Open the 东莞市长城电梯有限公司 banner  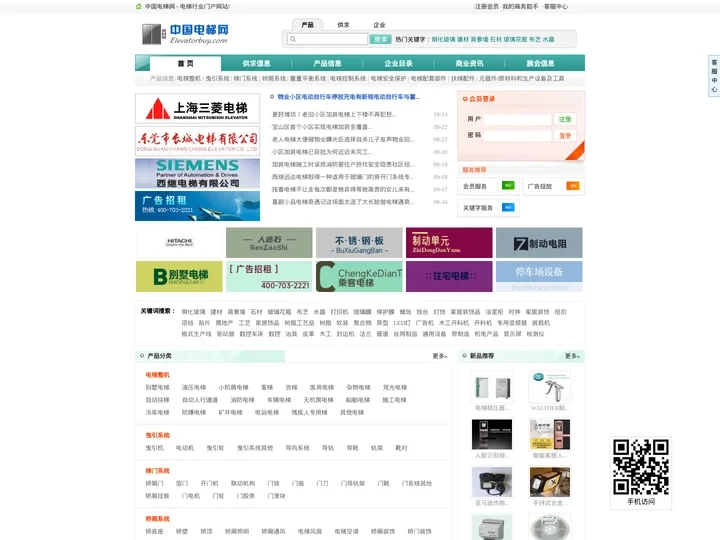[197, 141]
